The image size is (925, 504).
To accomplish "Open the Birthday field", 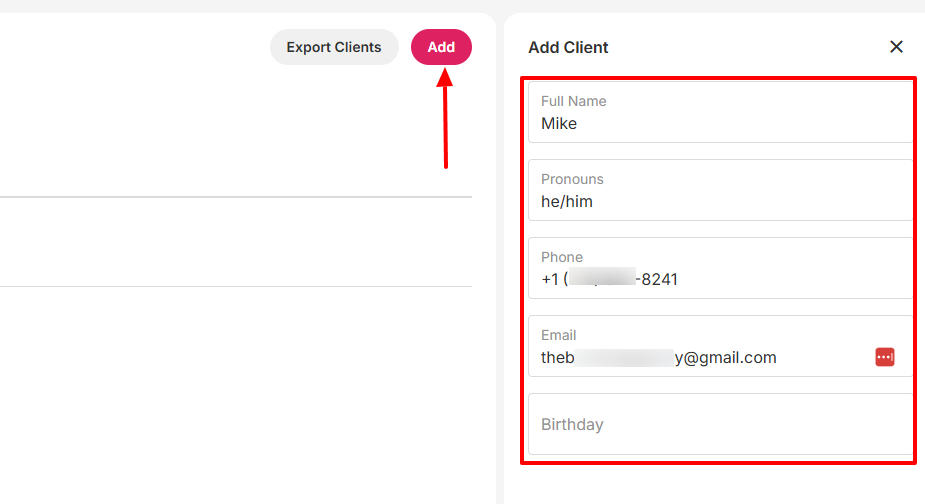I will point(720,424).
